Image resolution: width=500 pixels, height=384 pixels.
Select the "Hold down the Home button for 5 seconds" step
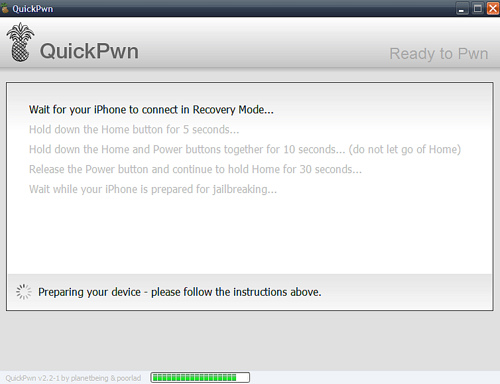[x=134, y=129]
